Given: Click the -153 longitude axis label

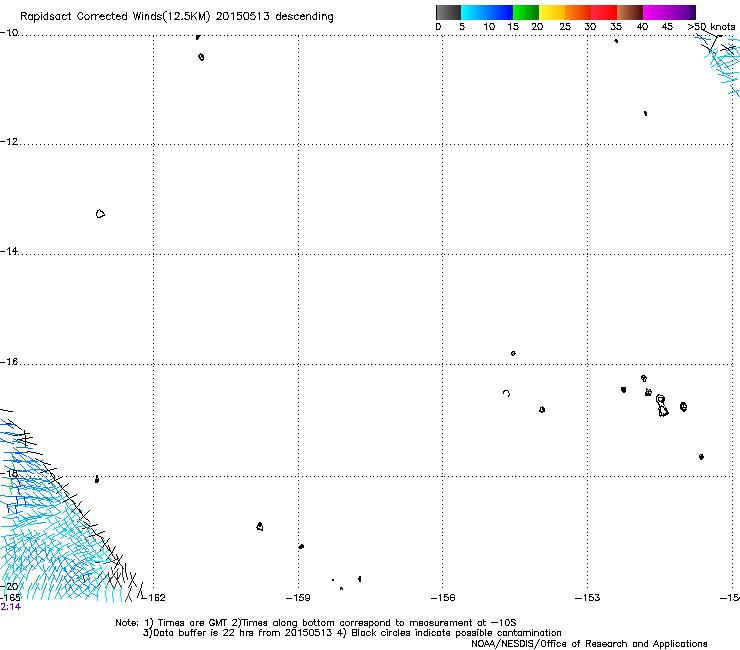Looking at the screenshot, I should [588, 598].
